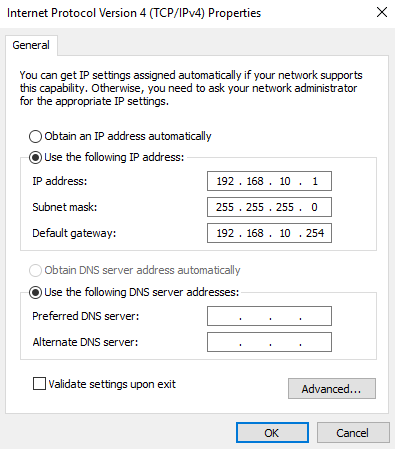Screen dimensions: 395x449
Task: Open the General tab
Action: point(31,45)
